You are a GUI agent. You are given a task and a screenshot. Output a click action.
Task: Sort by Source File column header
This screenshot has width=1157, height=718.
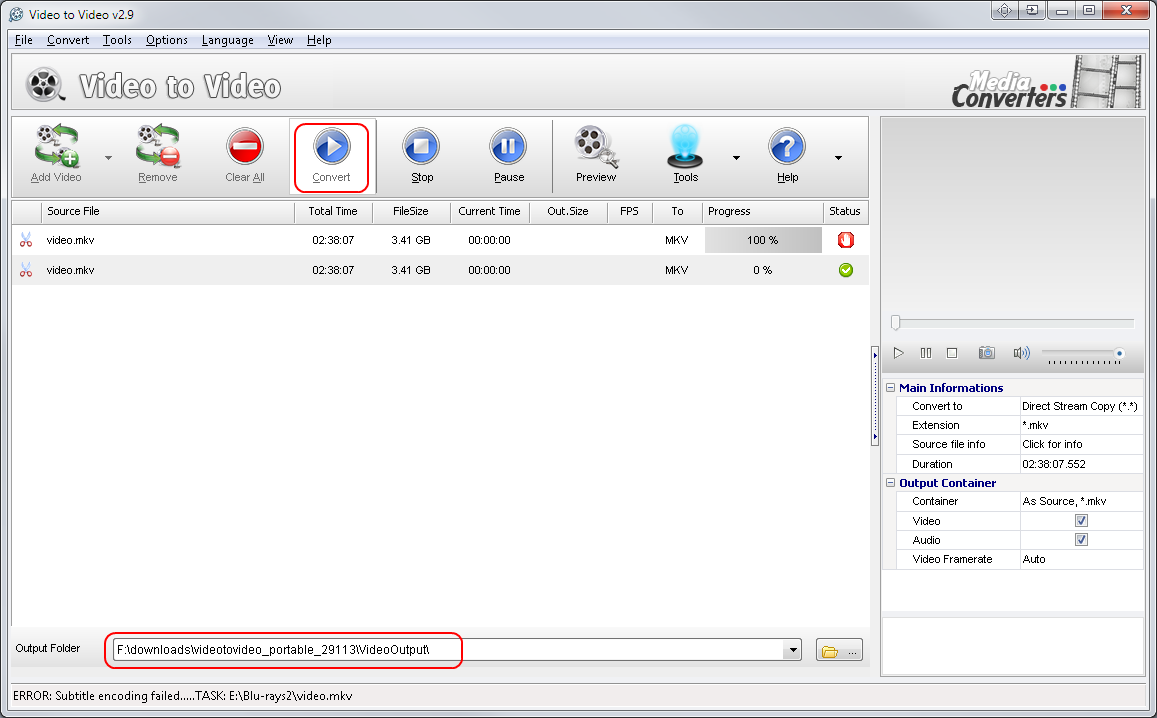pyautogui.click(x=168, y=211)
